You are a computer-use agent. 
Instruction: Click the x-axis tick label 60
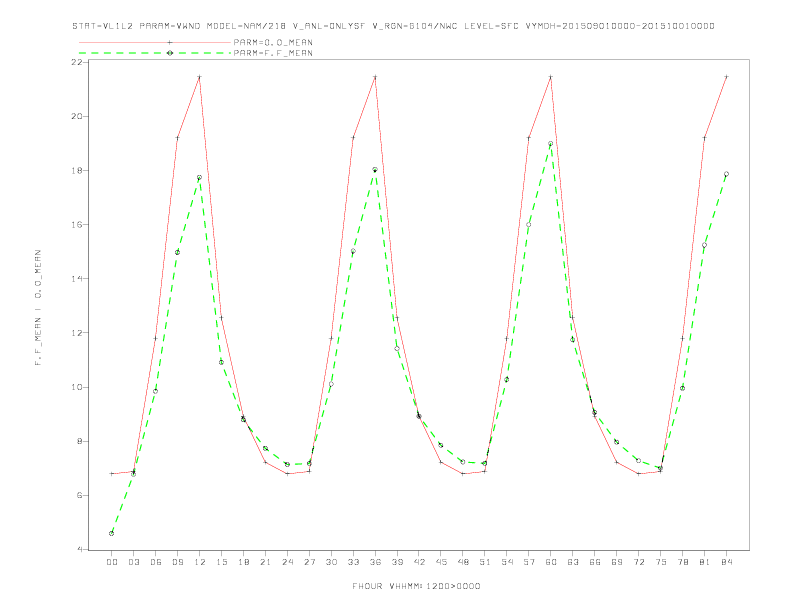pyautogui.click(x=551, y=562)
